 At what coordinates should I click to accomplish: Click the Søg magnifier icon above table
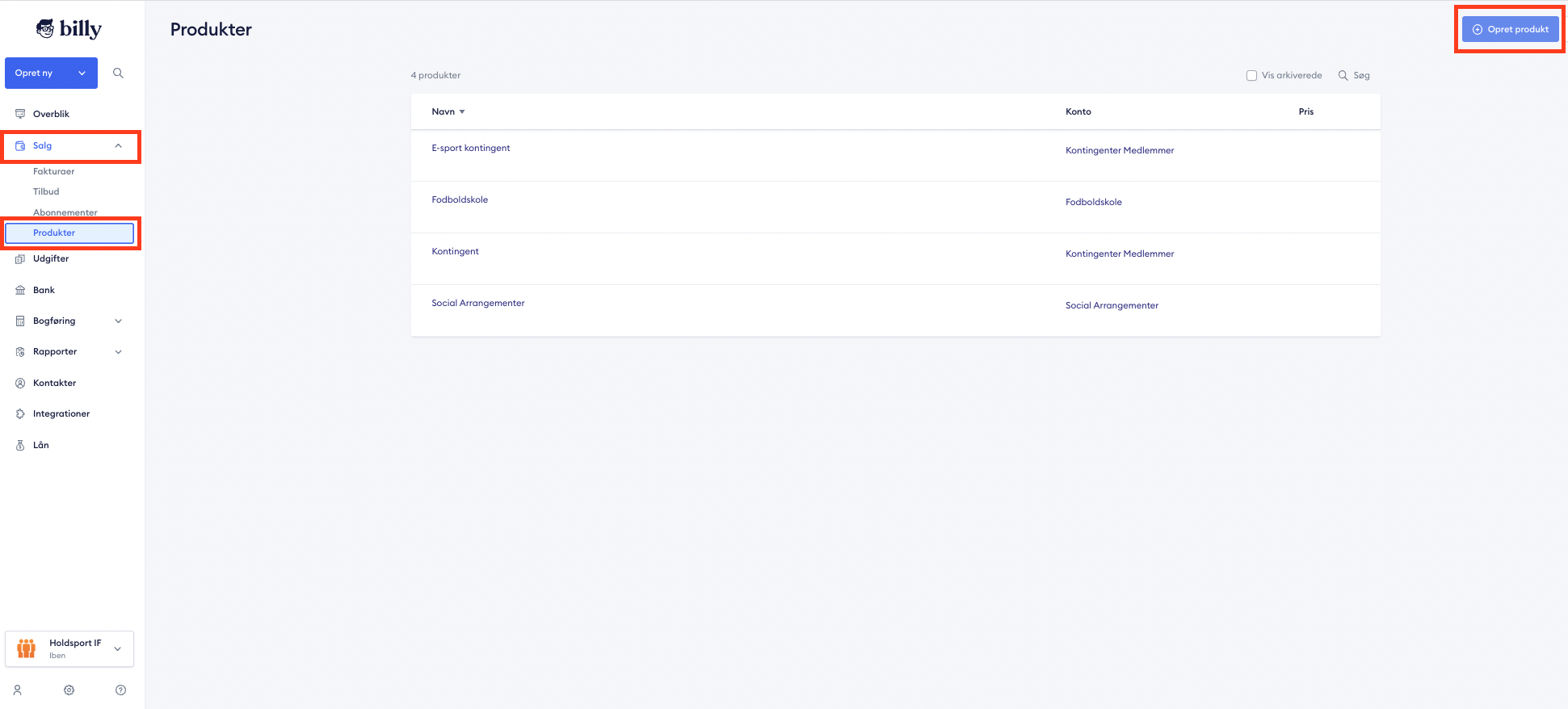click(1343, 75)
